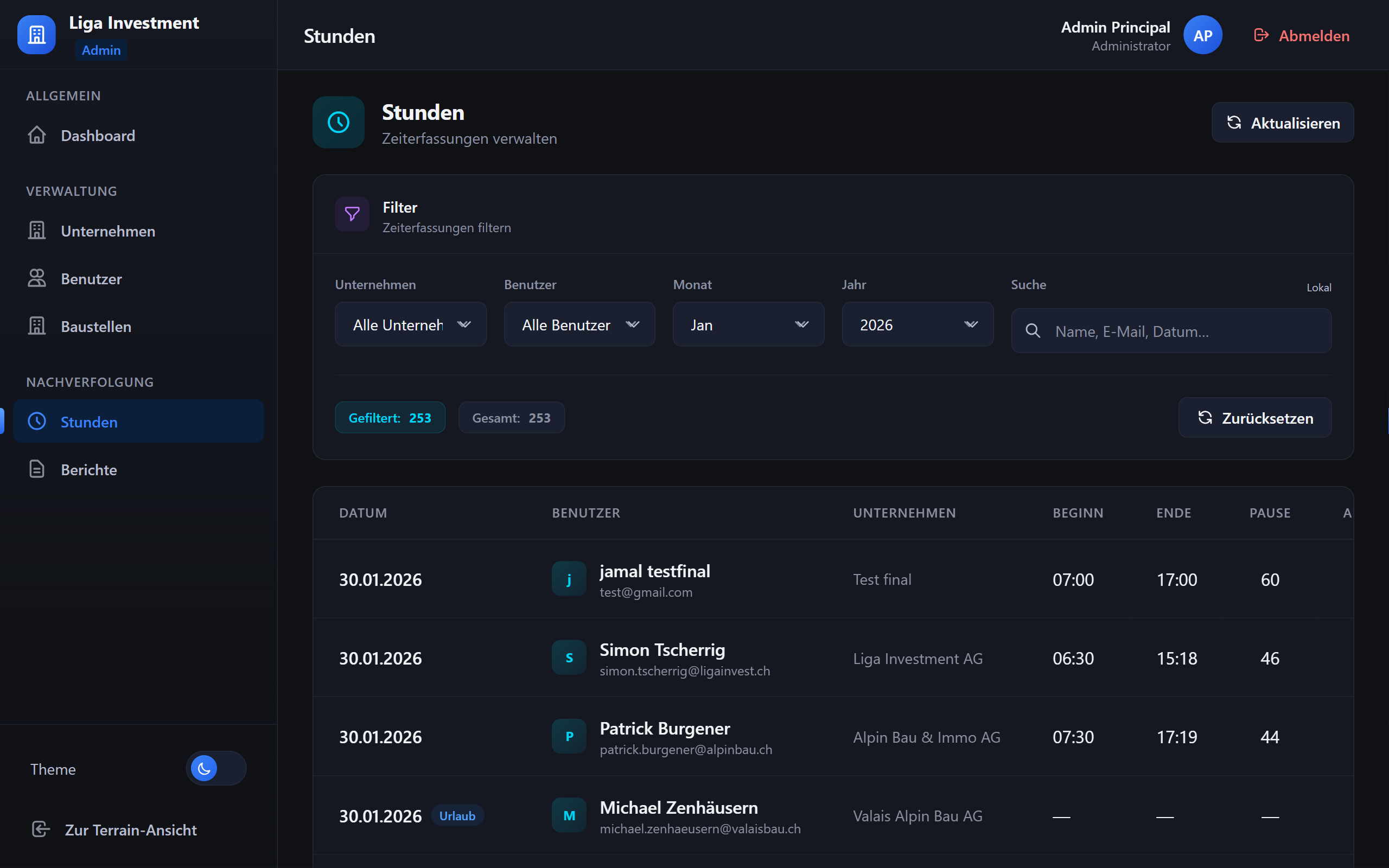Click the purple Filter funnel icon
Image resolution: width=1389 pixels, height=868 pixels.
tap(352, 214)
